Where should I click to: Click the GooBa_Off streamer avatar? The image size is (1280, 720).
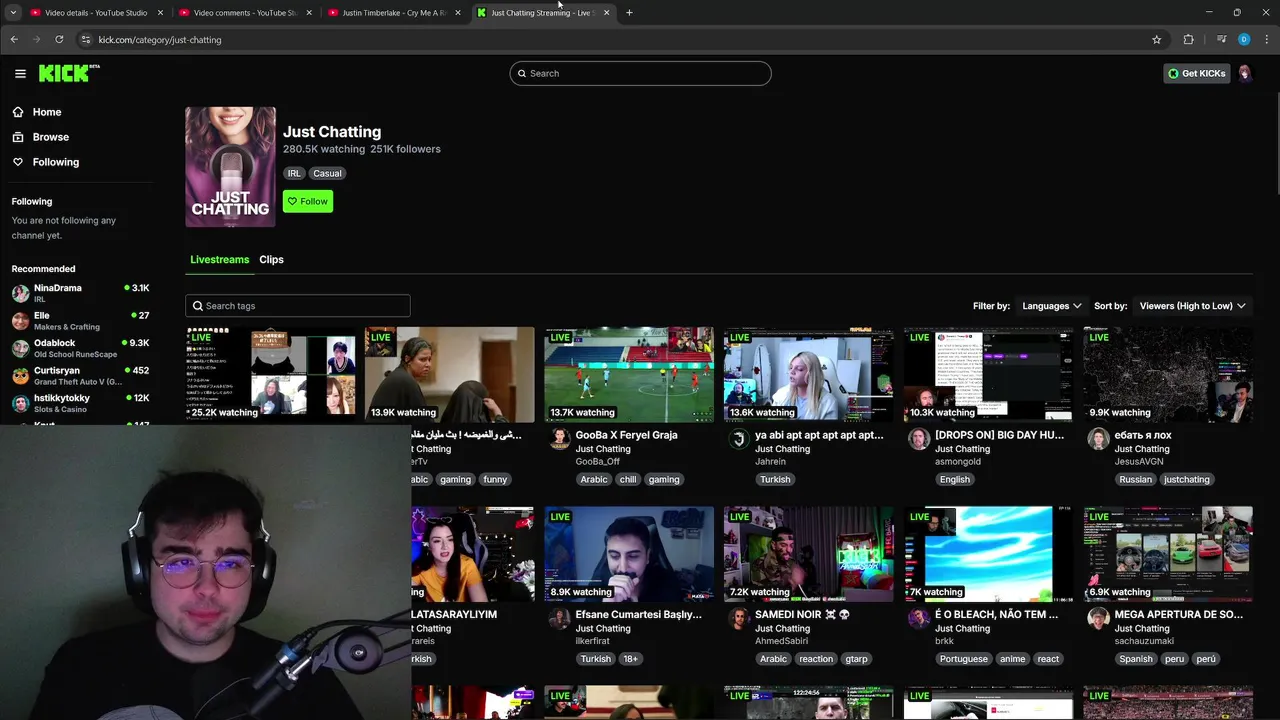click(560, 438)
